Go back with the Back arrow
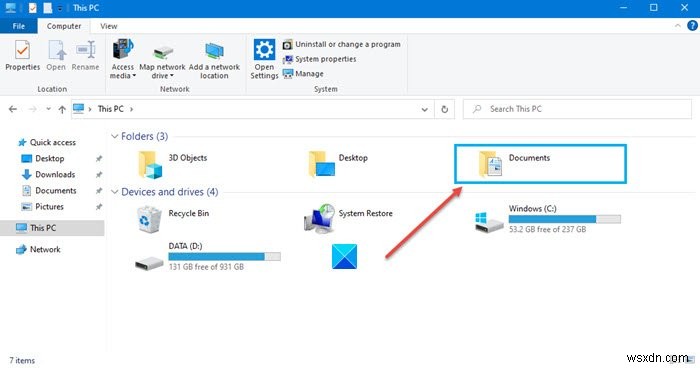Screen dimensions: 700x368 [x=13, y=109]
